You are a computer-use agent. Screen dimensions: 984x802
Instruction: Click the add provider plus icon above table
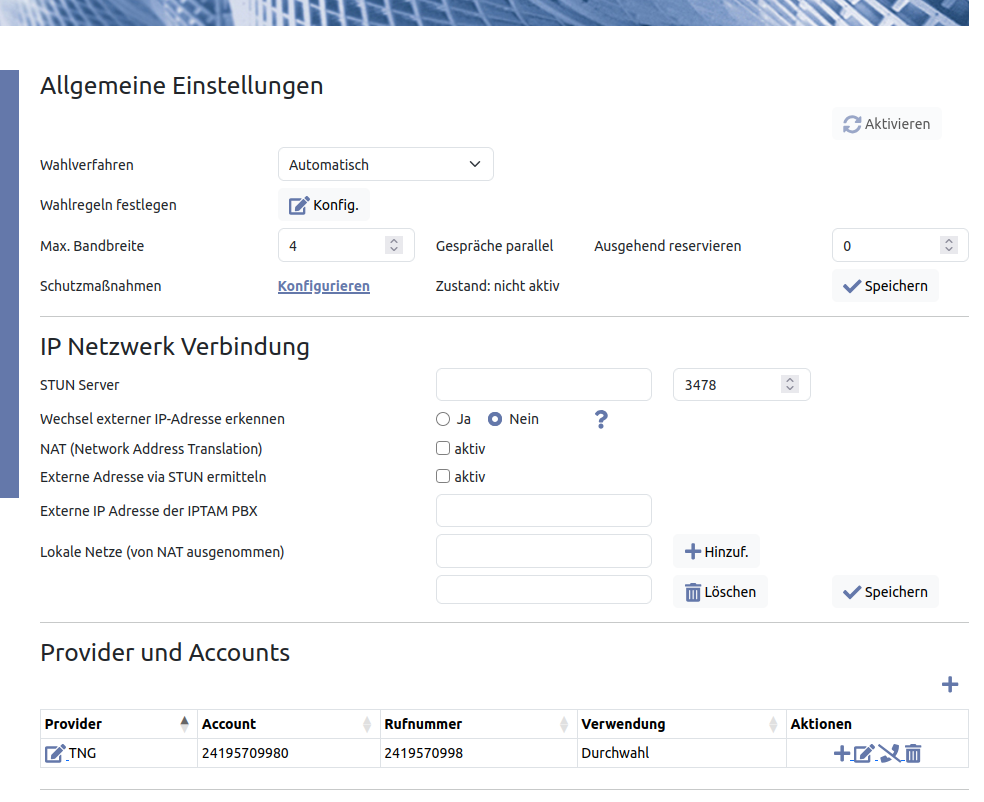pos(949,685)
